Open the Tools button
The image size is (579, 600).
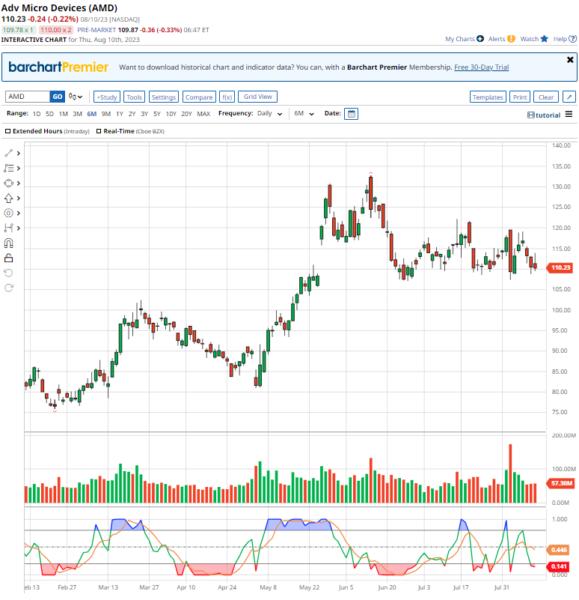point(134,97)
